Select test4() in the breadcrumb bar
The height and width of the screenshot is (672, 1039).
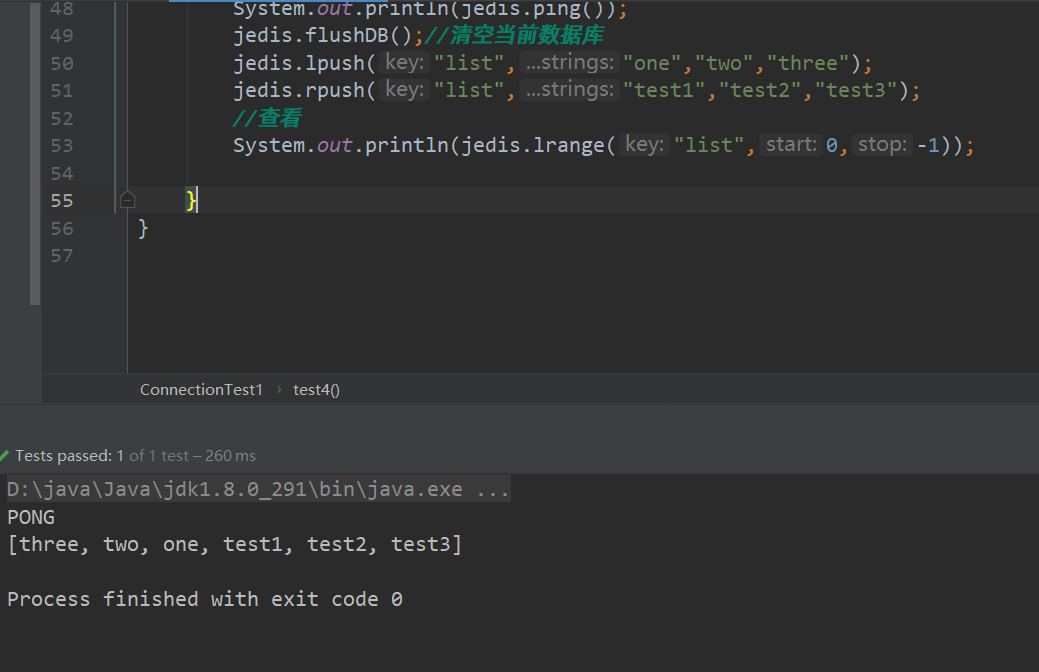pyautogui.click(x=316, y=389)
